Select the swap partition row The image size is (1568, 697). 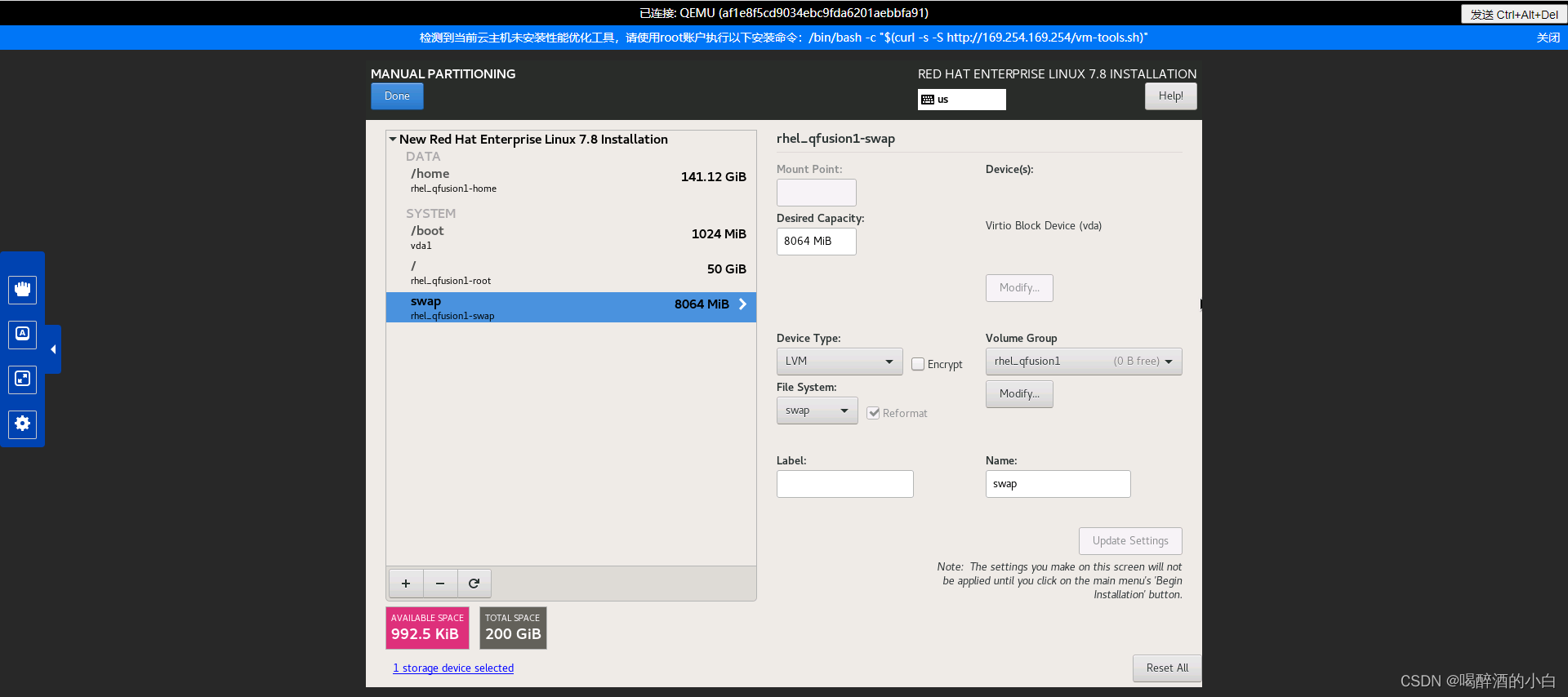point(571,308)
